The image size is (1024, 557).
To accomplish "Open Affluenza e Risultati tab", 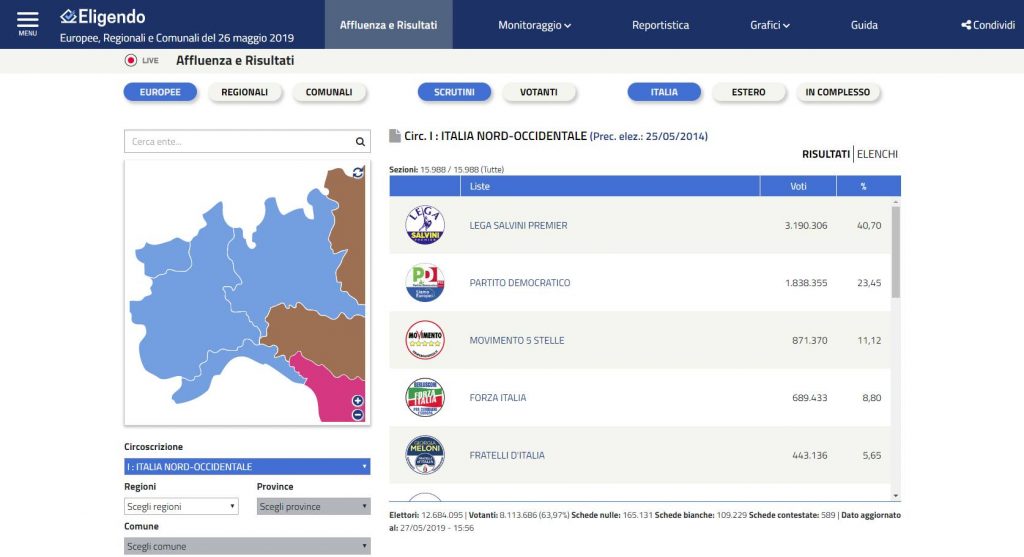I will [389, 25].
